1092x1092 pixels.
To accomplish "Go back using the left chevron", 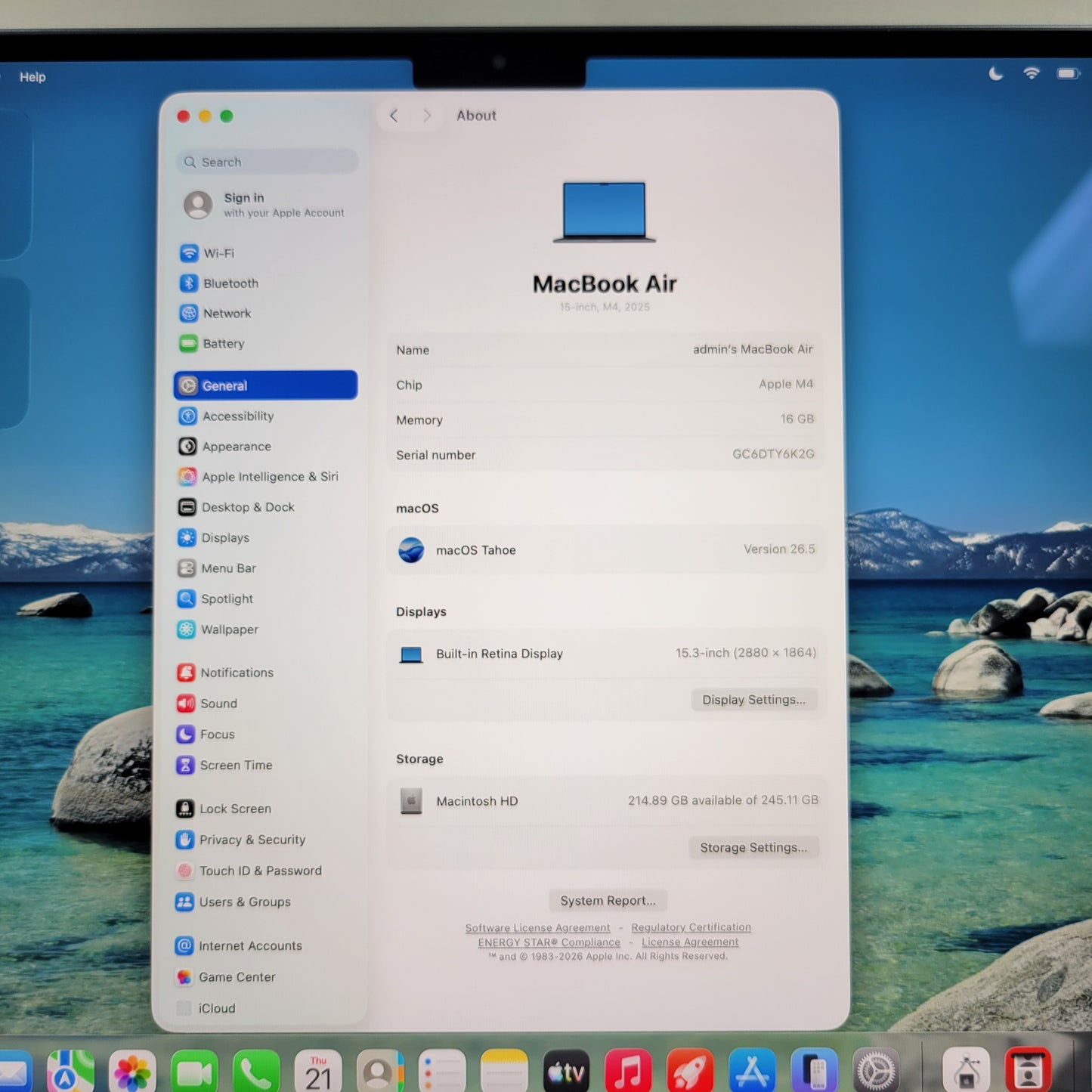I will click(x=394, y=116).
